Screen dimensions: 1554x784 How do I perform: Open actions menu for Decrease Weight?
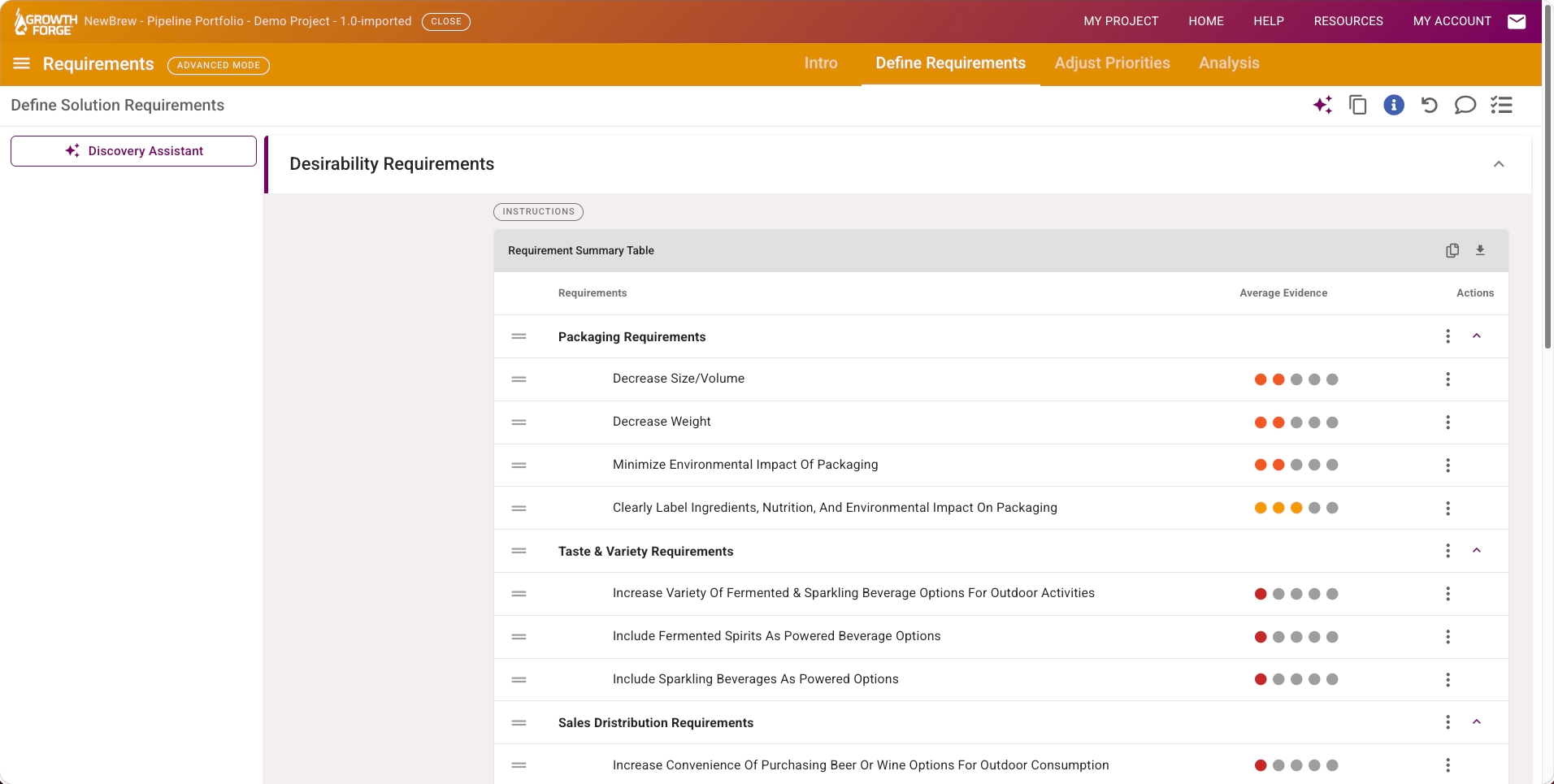(x=1448, y=422)
